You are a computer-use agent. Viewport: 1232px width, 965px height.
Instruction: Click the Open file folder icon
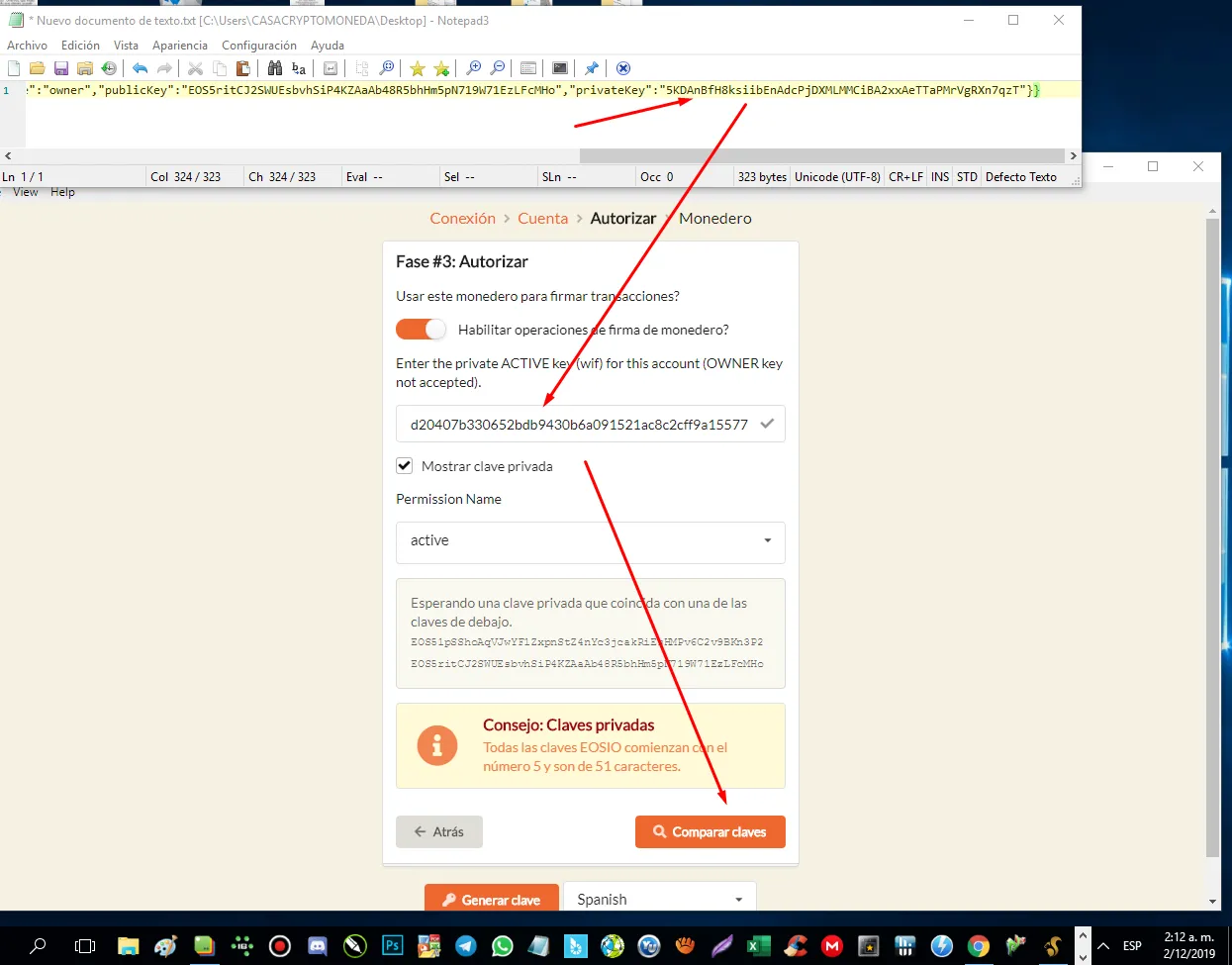coord(37,68)
